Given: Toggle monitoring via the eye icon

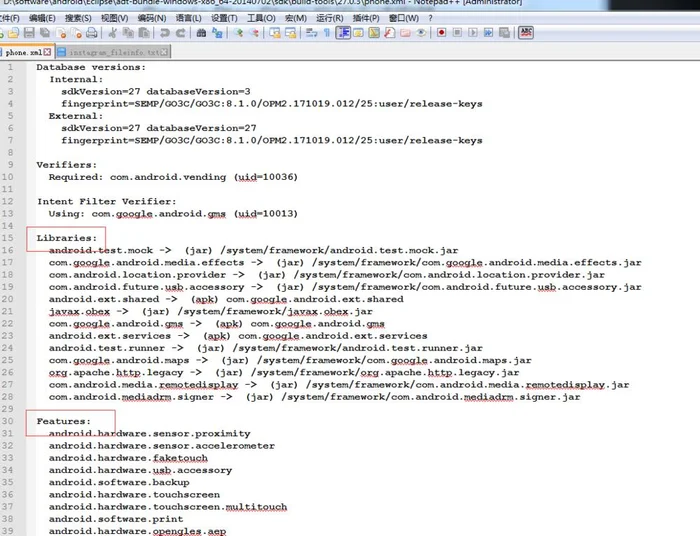Looking at the screenshot, I should (x=421, y=33).
